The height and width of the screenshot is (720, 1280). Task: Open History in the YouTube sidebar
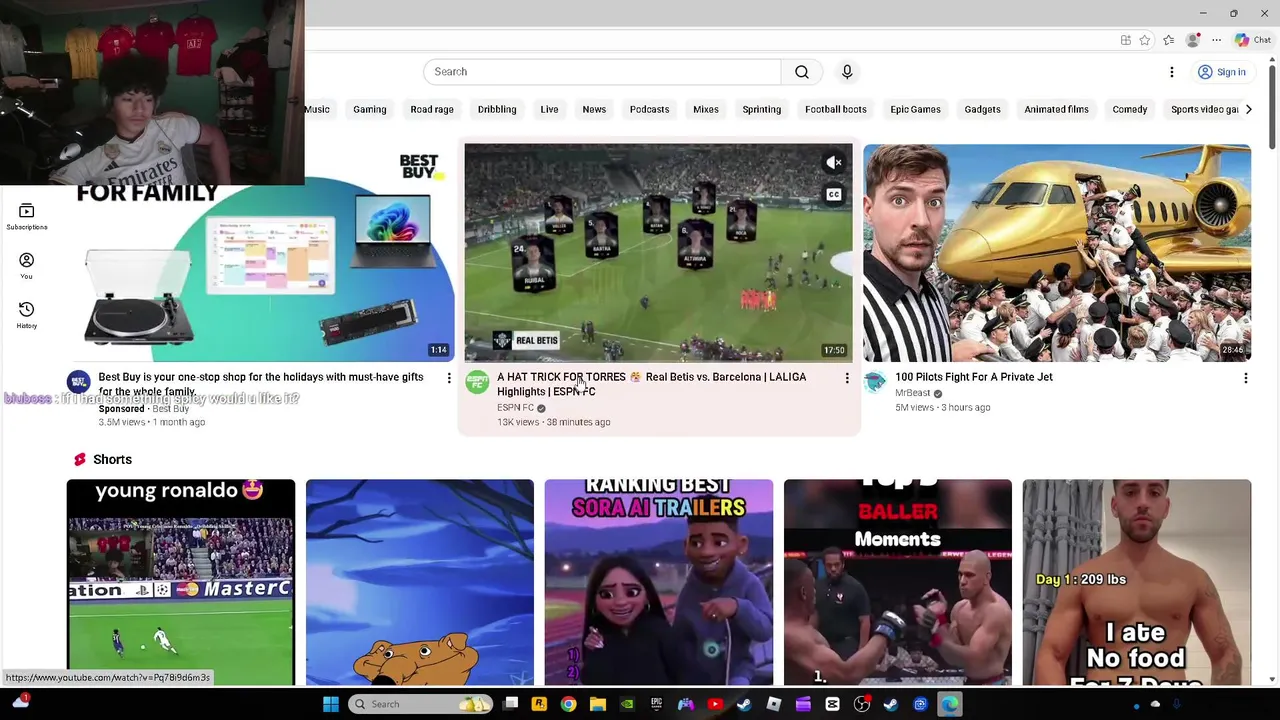coord(27,314)
